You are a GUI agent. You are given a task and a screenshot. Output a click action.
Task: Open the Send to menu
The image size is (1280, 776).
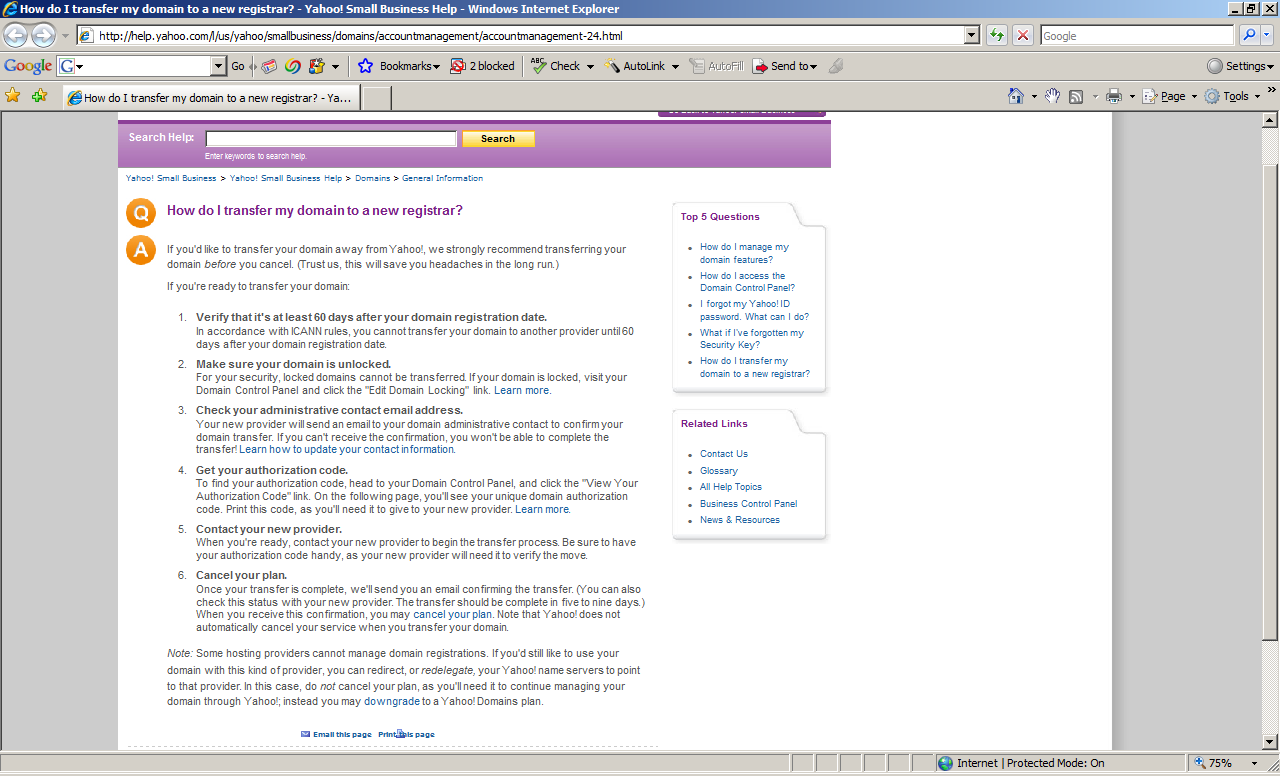pos(785,66)
